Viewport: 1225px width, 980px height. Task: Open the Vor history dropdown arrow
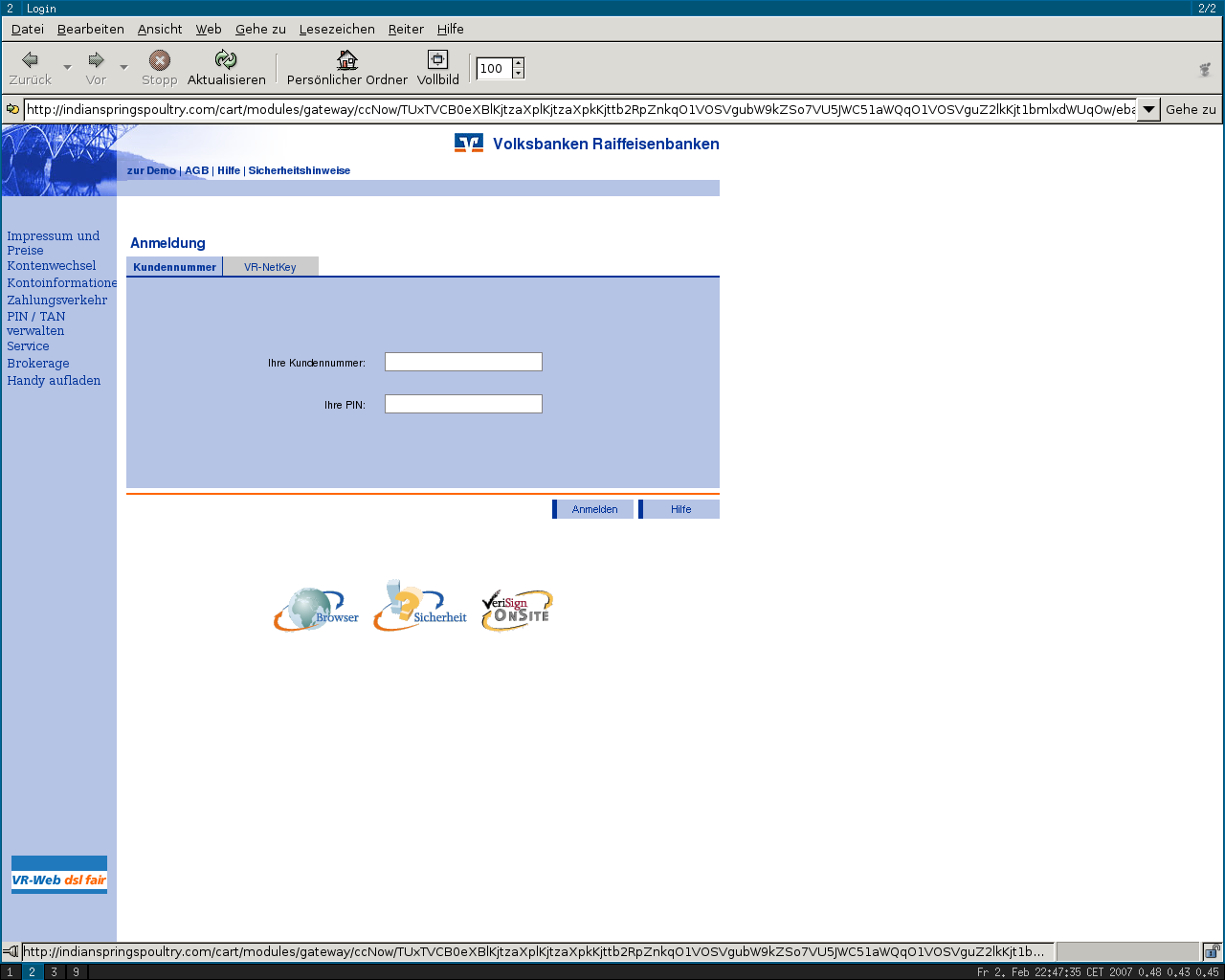pyautogui.click(x=123, y=67)
